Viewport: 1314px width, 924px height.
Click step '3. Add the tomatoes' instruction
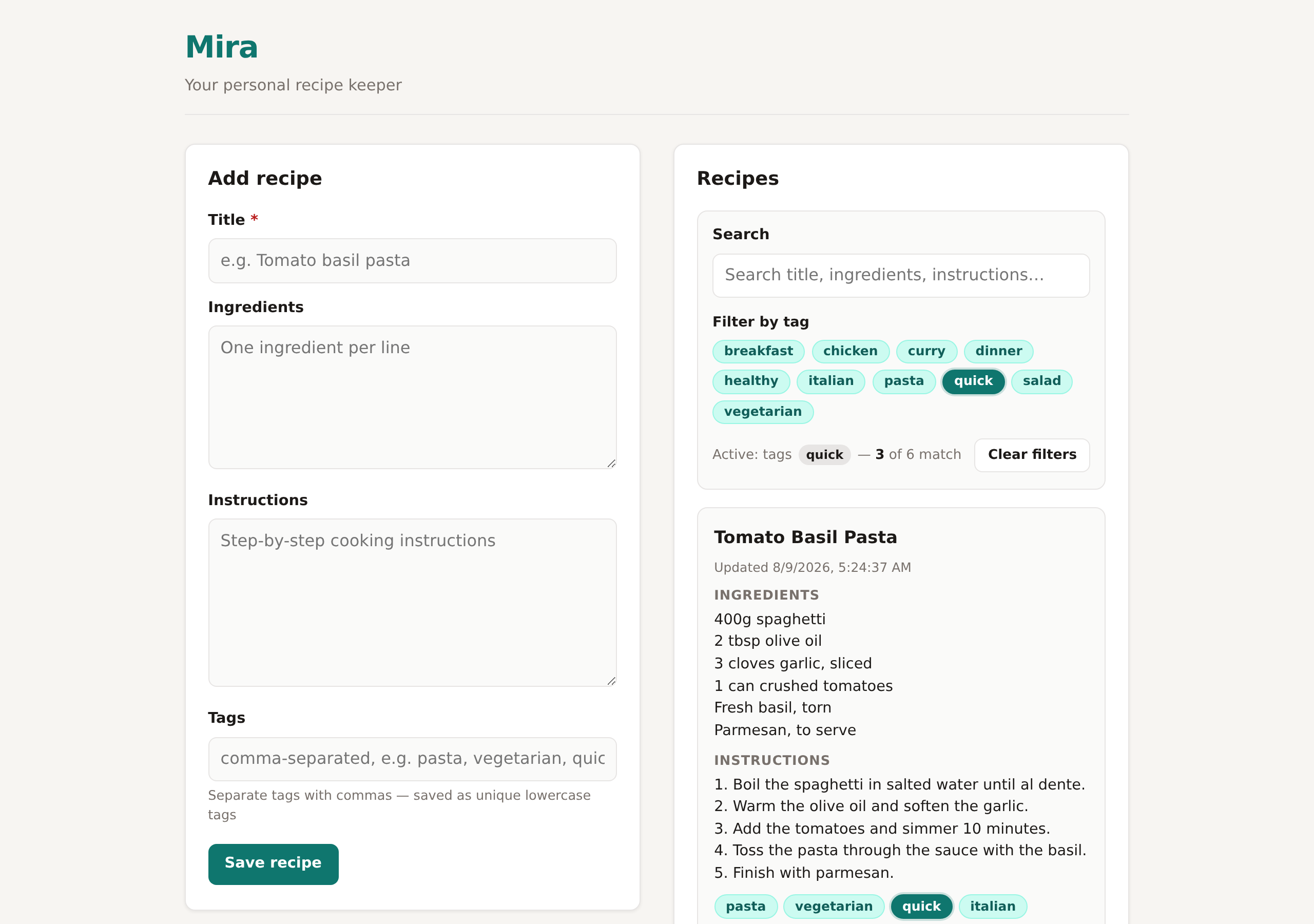pyautogui.click(x=881, y=829)
